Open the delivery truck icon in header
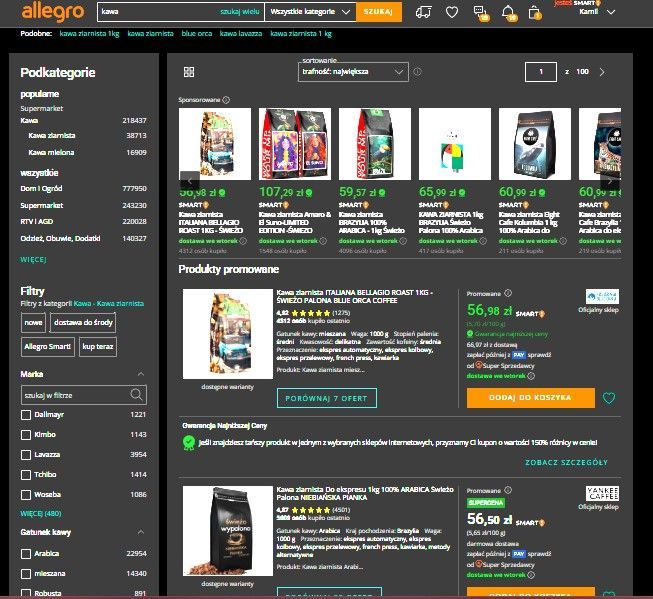 point(424,12)
